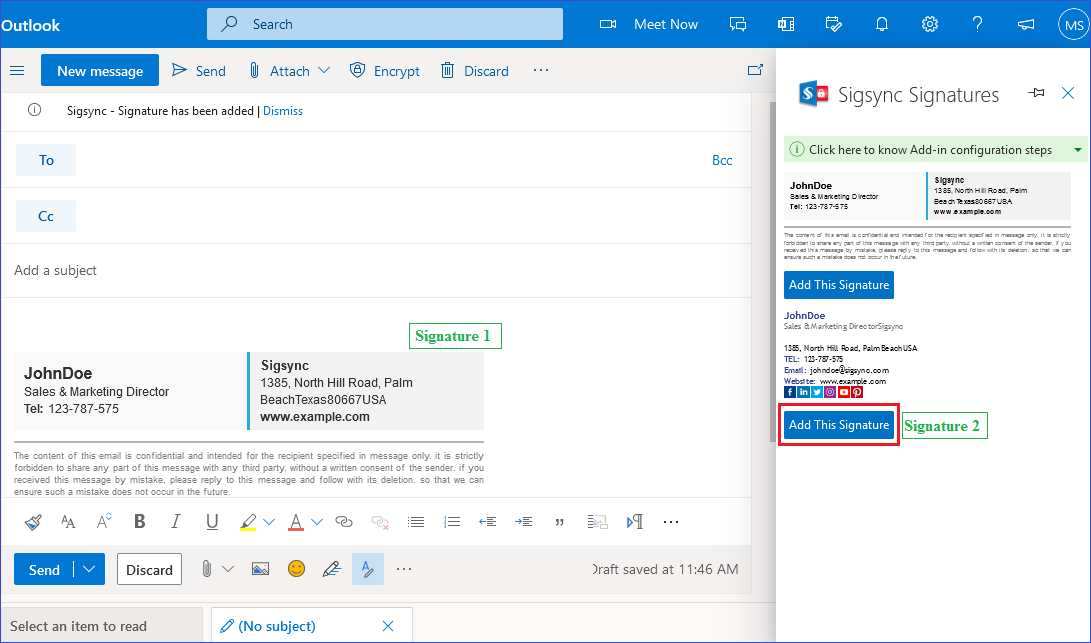Click the Format painter icon
The height and width of the screenshot is (643, 1091).
coord(33,521)
